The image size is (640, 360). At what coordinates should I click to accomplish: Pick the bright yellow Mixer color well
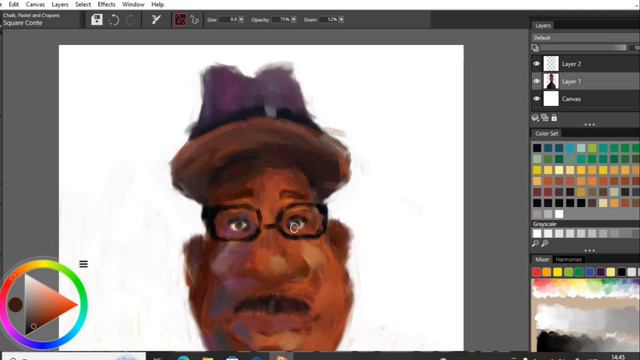click(x=558, y=272)
